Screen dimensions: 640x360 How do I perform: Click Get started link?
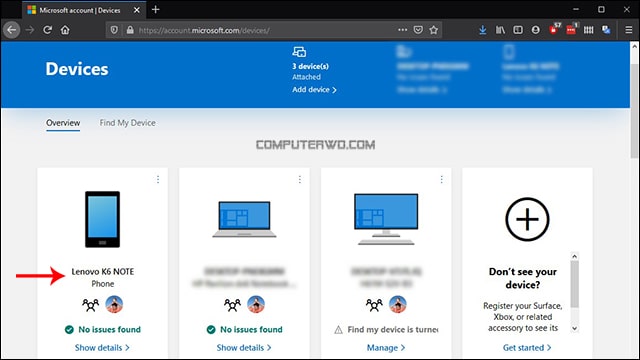tap(527, 348)
